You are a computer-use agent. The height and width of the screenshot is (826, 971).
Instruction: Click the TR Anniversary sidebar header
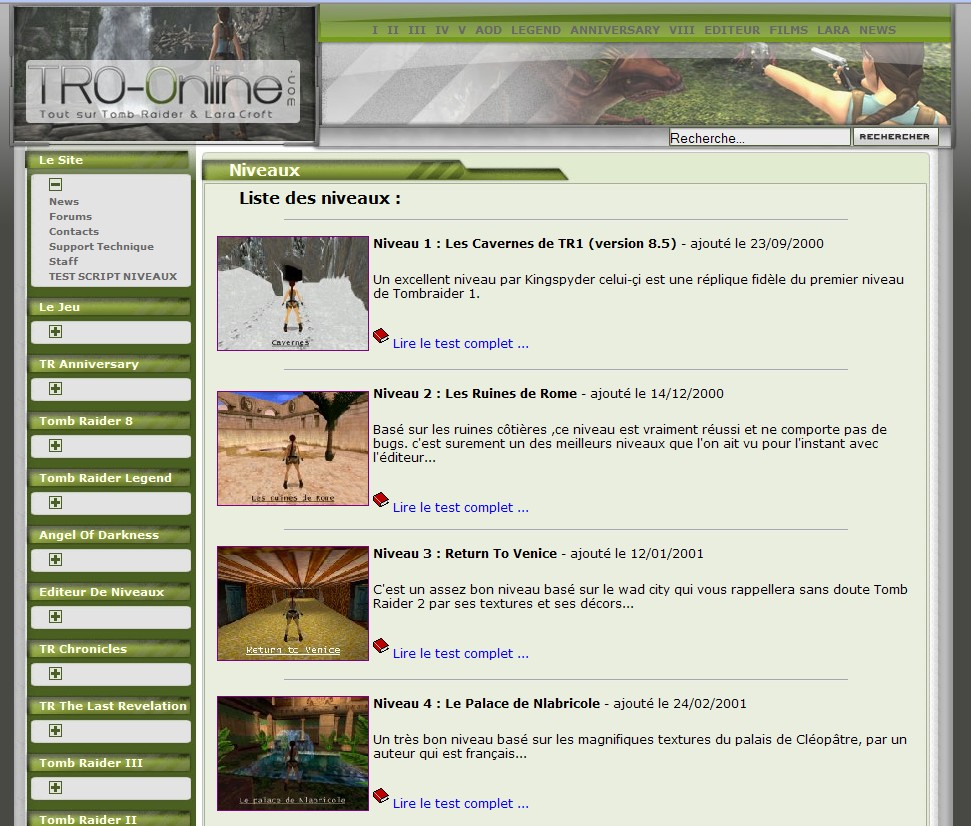pos(108,363)
